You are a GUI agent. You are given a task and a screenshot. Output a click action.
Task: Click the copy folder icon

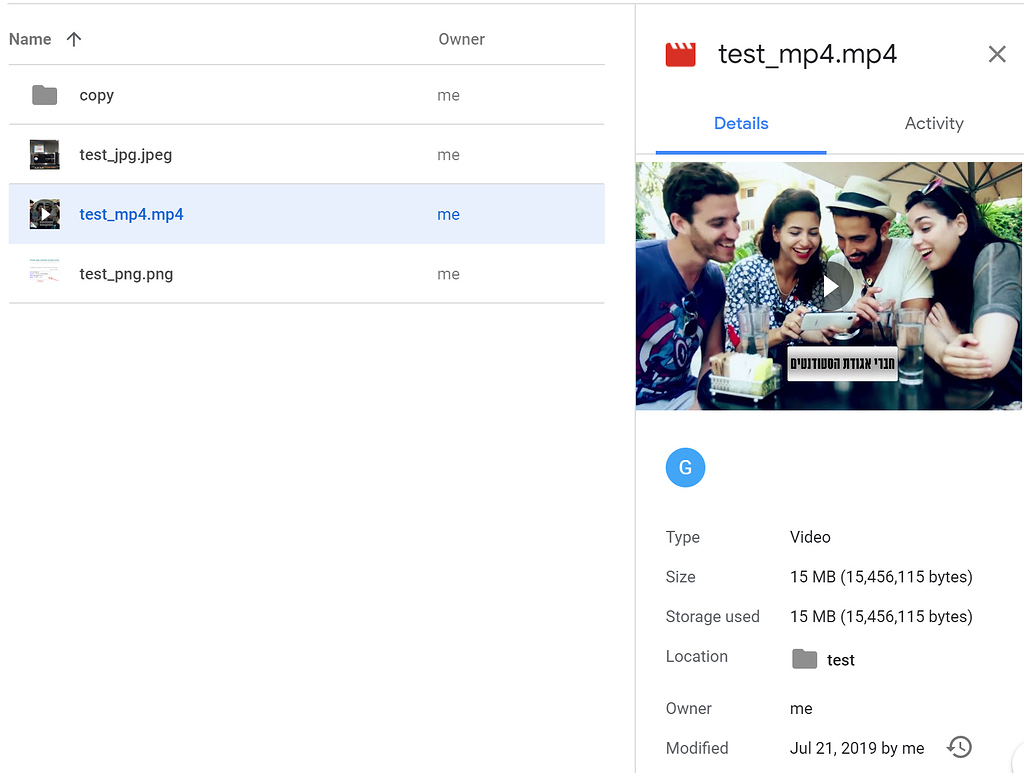(x=44, y=95)
